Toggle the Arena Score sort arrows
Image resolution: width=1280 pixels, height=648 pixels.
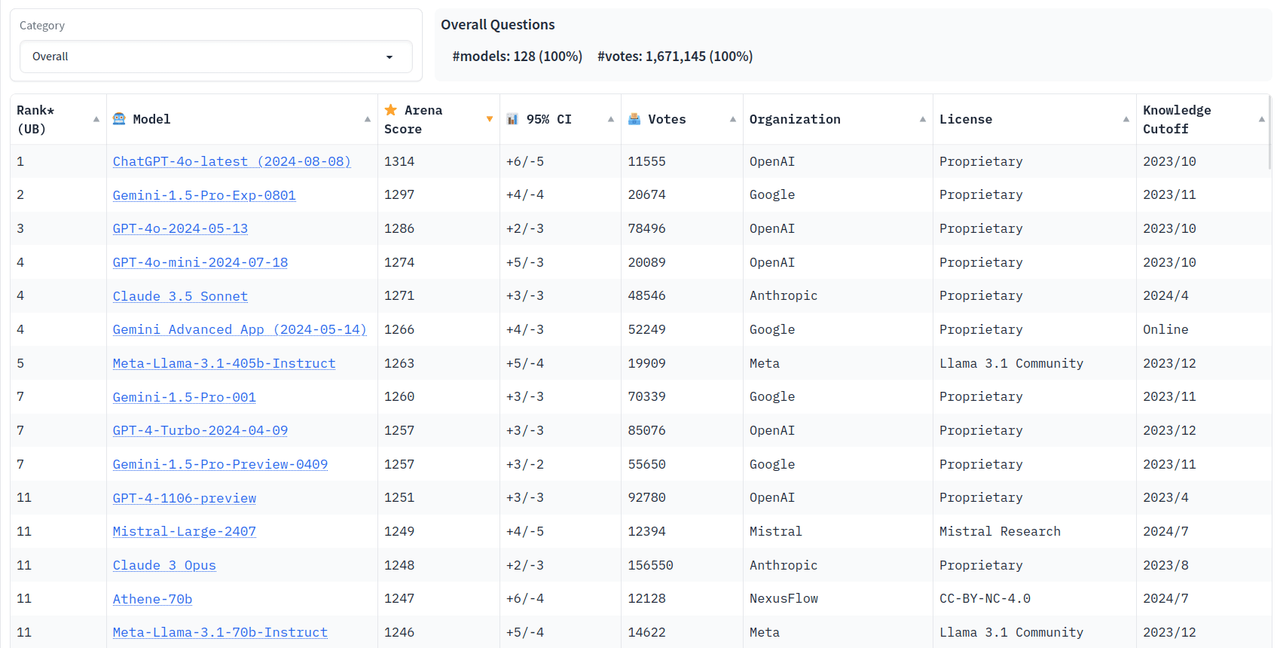pos(489,119)
